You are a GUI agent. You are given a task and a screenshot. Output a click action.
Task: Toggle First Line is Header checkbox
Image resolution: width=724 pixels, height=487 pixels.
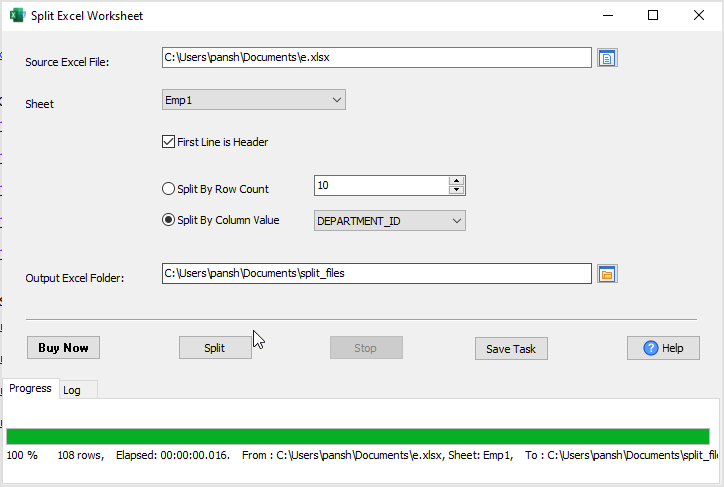[x=168, y=142]
